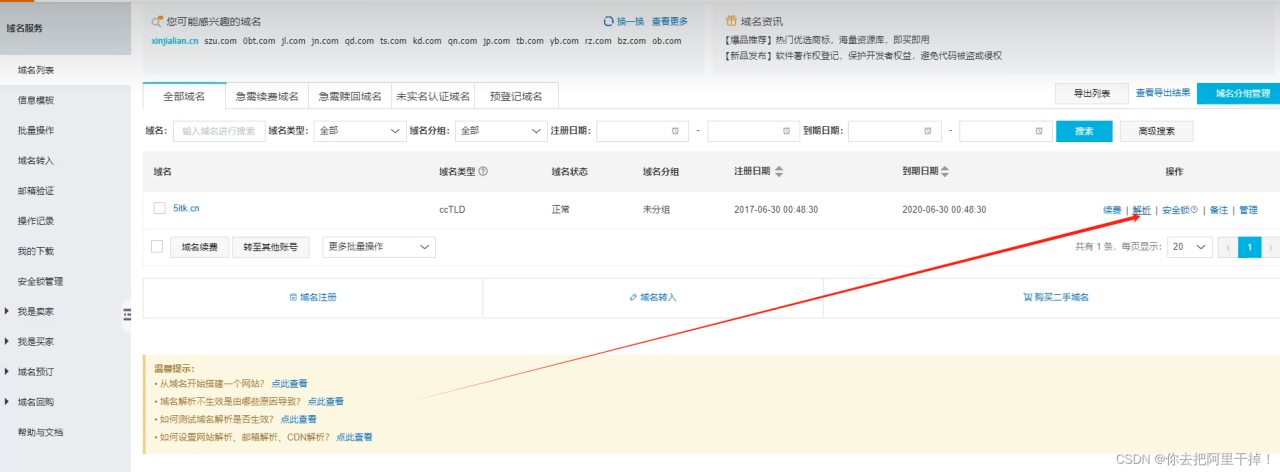Click the help icon next to 域名类型 header
1280x472 pixels.
click(484, 172)
